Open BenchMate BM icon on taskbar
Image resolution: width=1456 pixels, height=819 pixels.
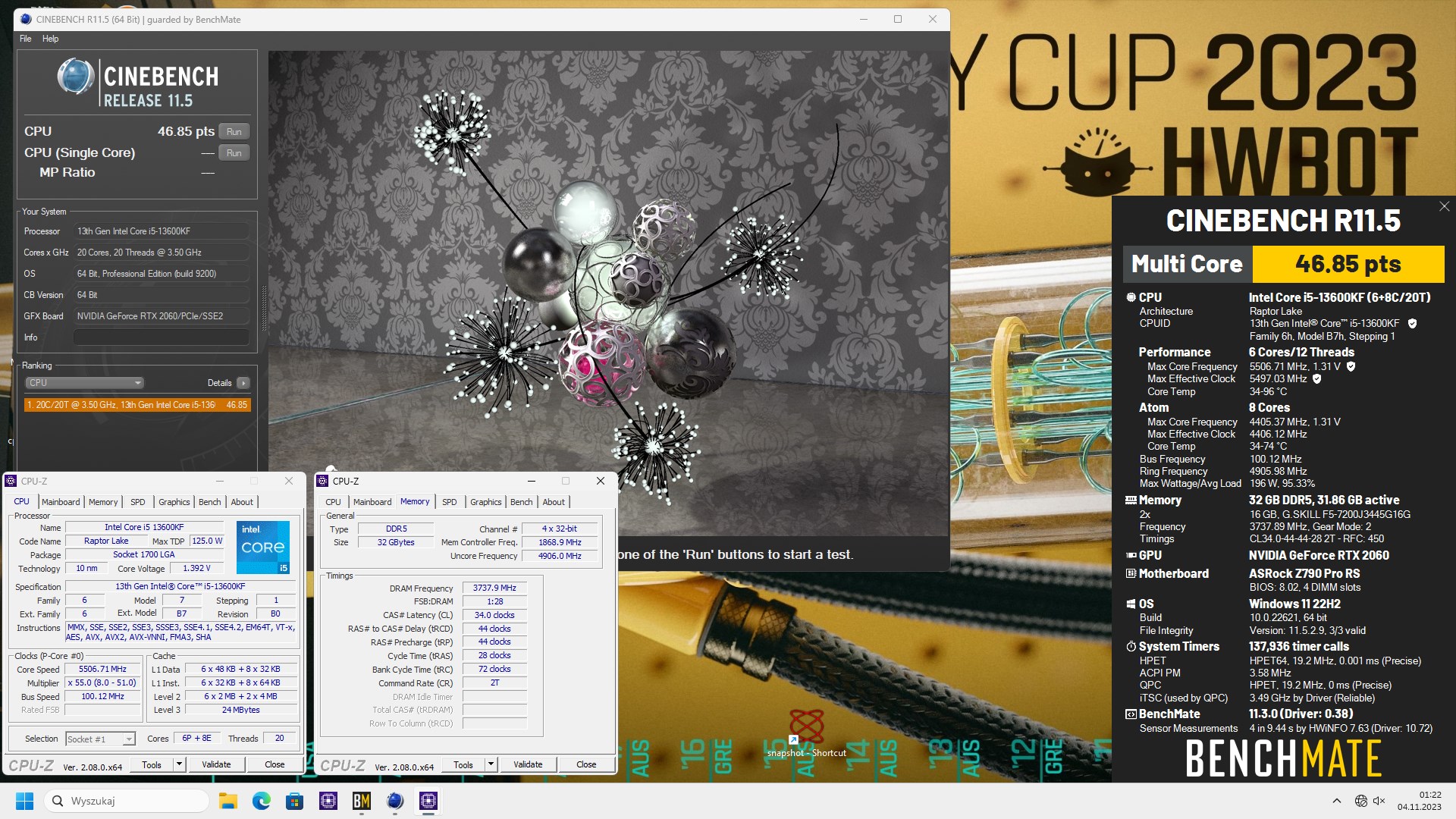click(362, 801)
